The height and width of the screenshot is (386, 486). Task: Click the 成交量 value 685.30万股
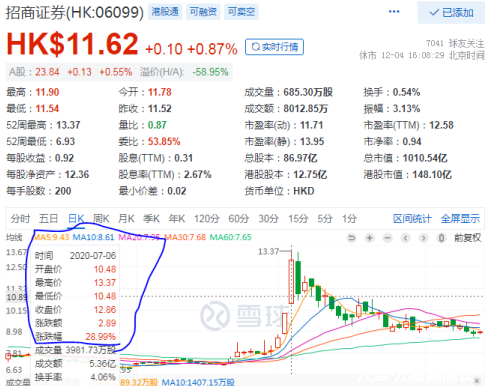coord(308,92)
